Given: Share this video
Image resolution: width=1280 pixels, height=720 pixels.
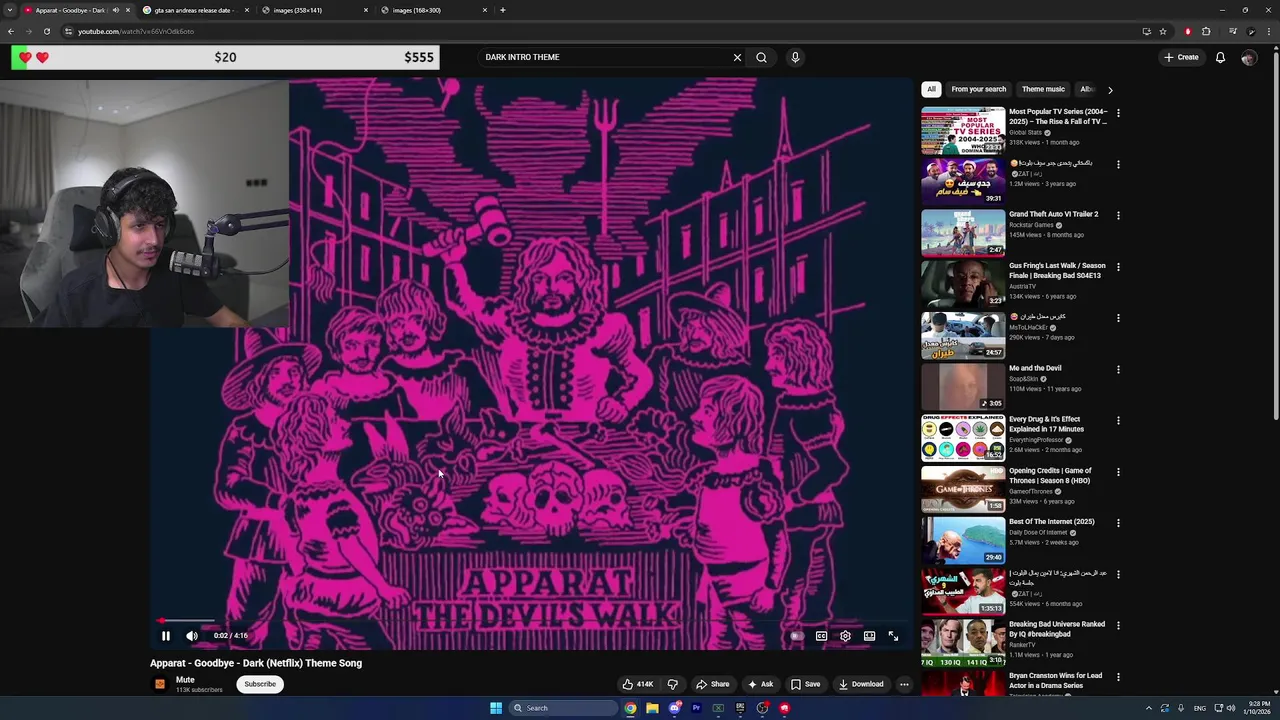Looking at the screenshot, I should click(713, 684).
